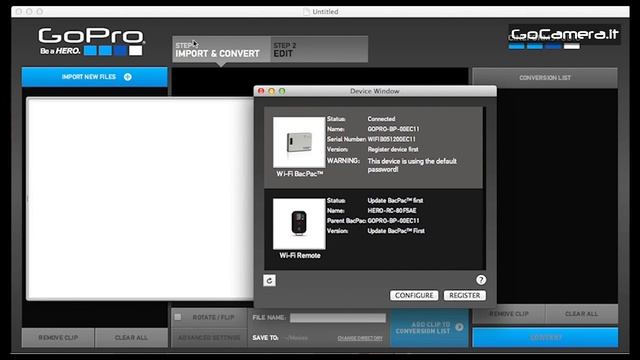The height and width of the screenshot is (360, 640).
Task: Click the empty import file list area
Action: point(140,198)
